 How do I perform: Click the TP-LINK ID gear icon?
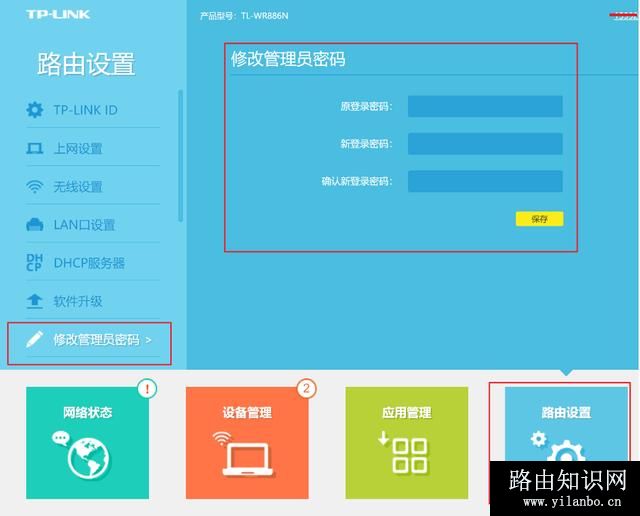pos(35,110)
